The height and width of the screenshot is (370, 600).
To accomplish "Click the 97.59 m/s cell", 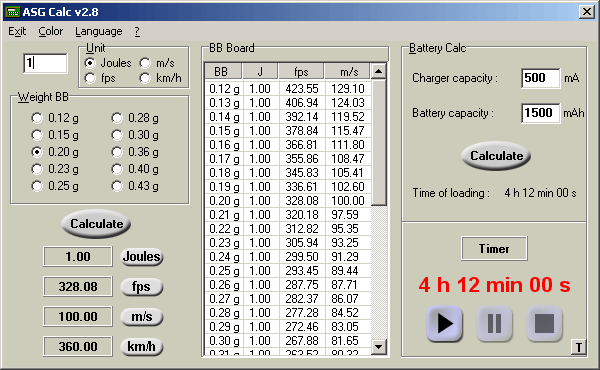I will pyautogui.click(x=348, y=215).
